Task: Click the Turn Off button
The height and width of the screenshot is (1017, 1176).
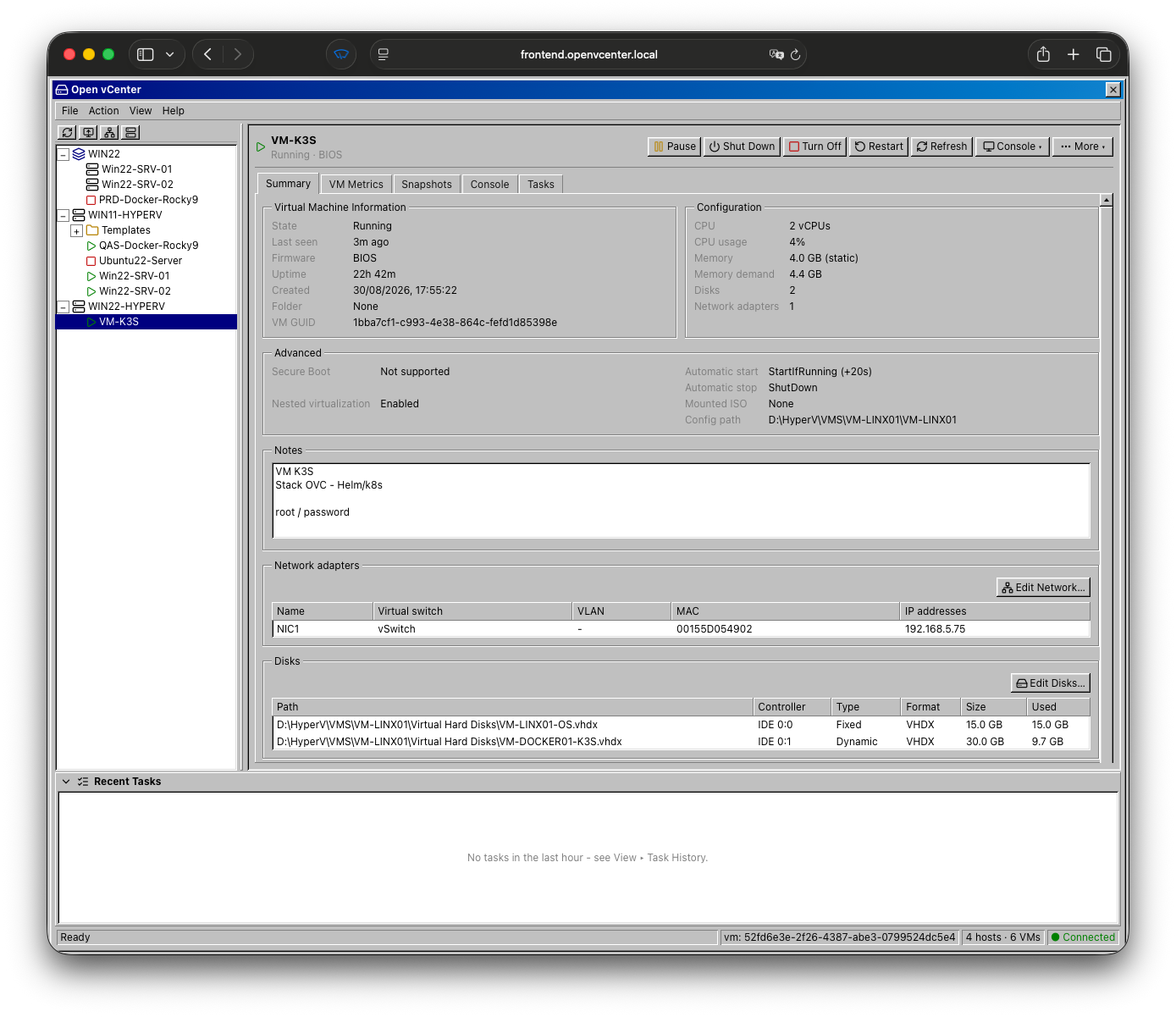Action: (815, 146)
